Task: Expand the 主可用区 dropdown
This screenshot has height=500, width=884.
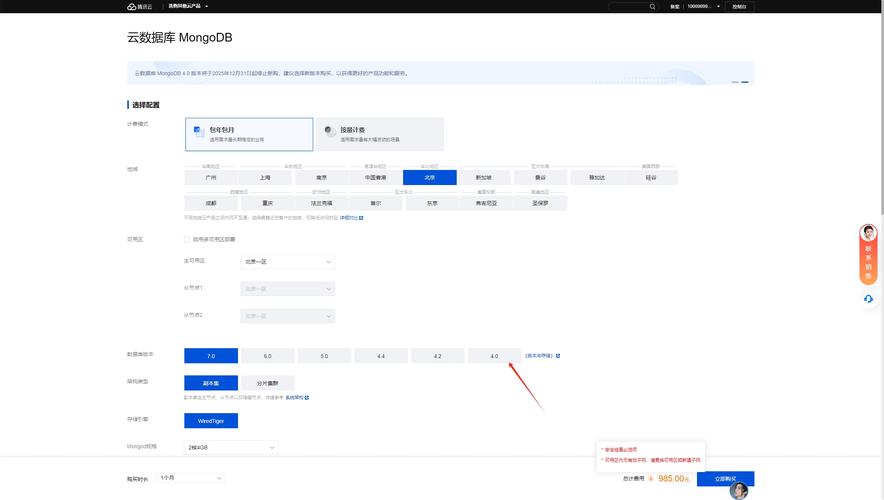Action: (287, 262)
